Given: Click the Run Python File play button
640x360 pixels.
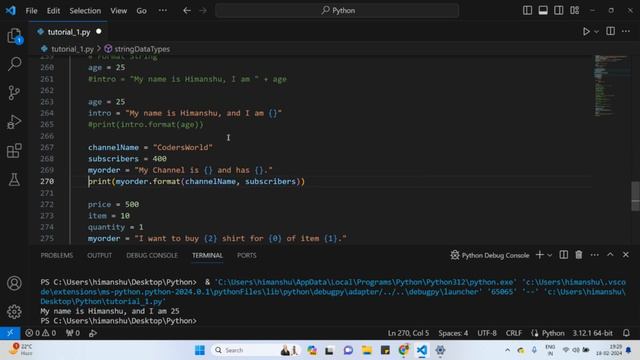Looking at the screenshot, I should 586,31.
